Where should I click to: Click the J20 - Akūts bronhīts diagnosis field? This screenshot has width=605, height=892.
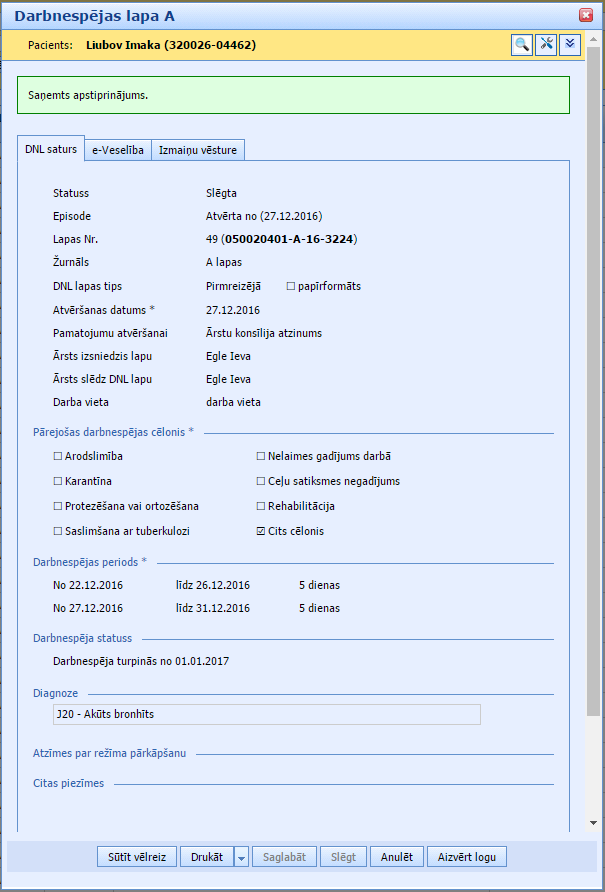[x=267, y=714]
